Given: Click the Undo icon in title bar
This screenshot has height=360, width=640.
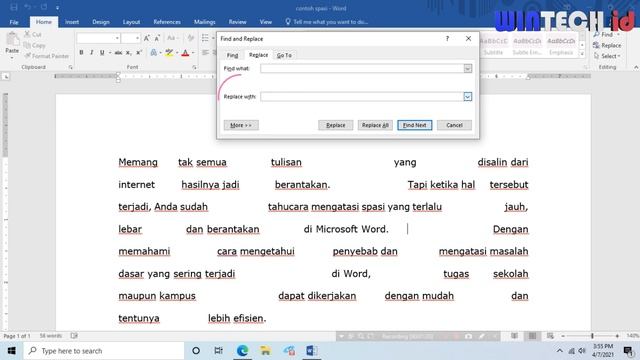Looking at the screenshot, I should pos(28,7).
